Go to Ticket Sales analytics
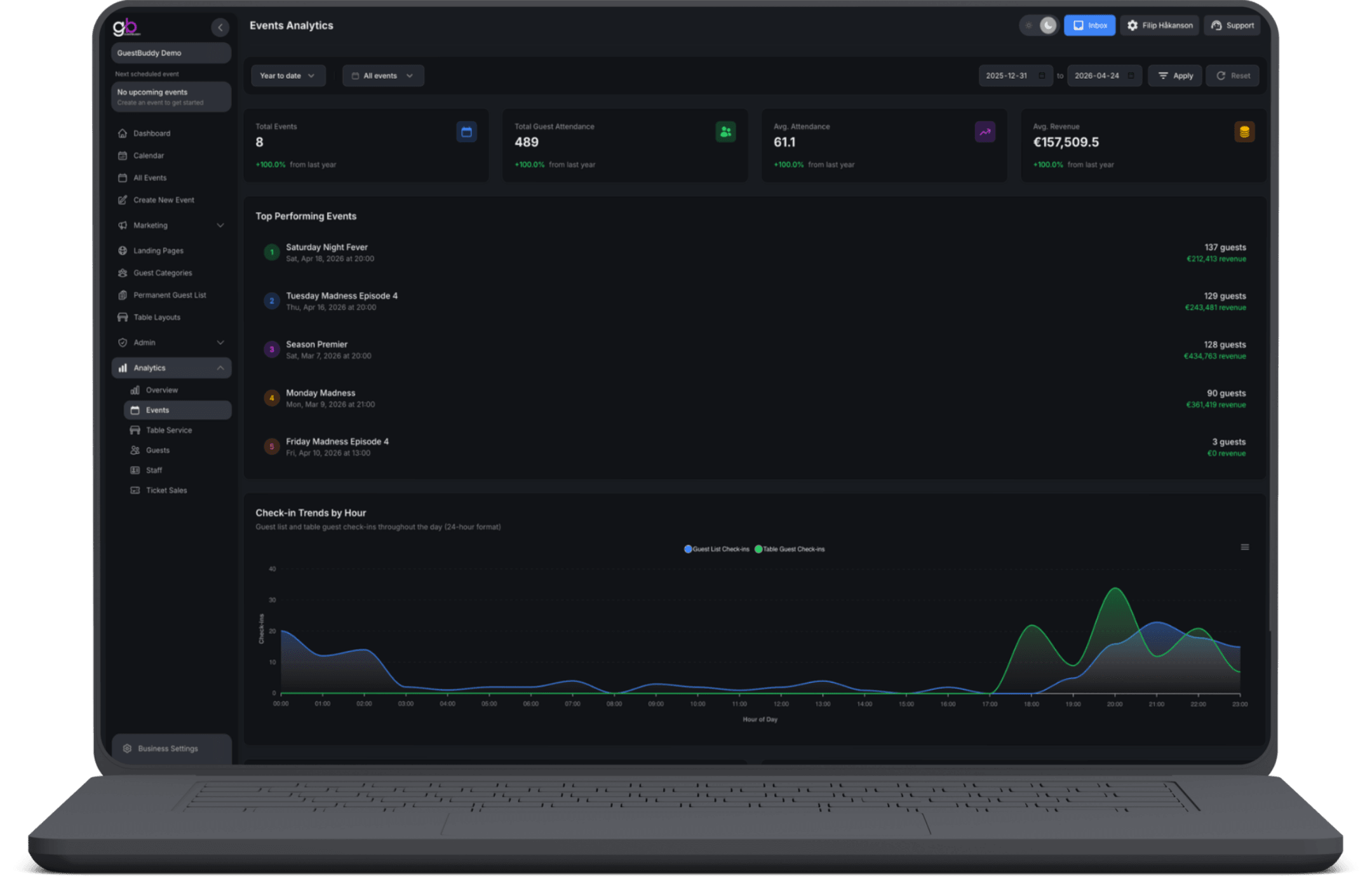This screenshot has width=1372, height=884. [166, 490]
